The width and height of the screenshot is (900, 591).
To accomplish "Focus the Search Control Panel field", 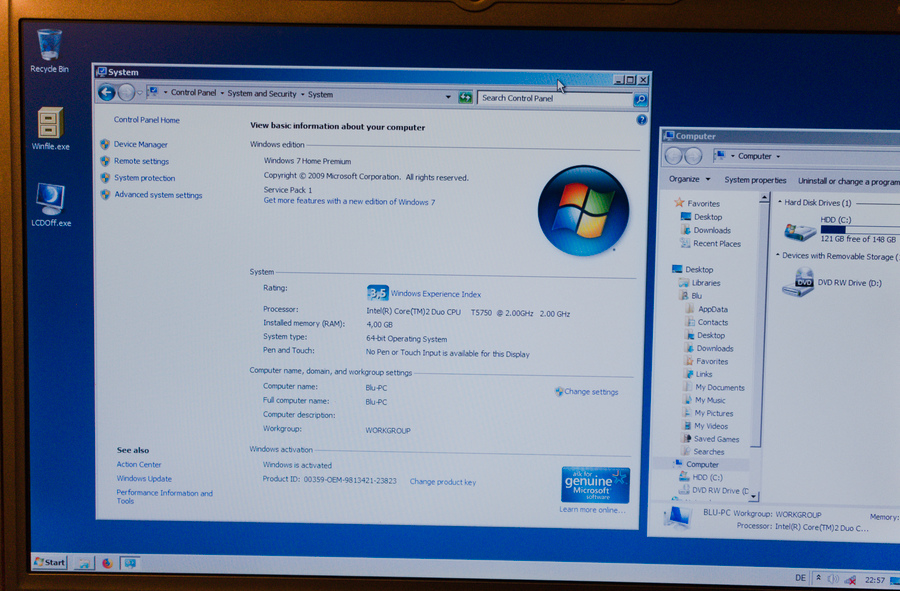I will (554, 99).
